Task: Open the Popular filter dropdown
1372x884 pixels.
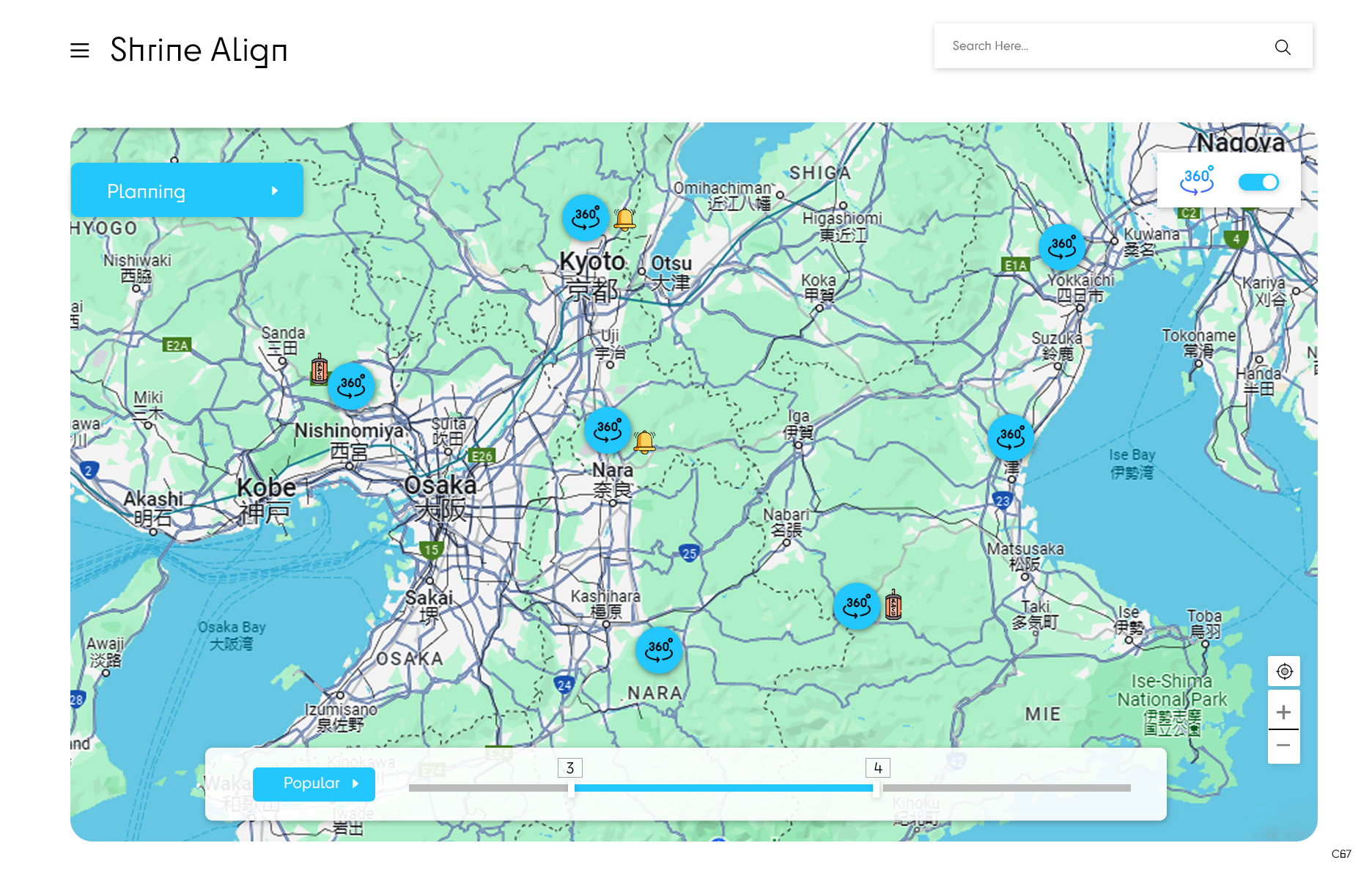Action: pyautogui.click(x=314, y=784)
